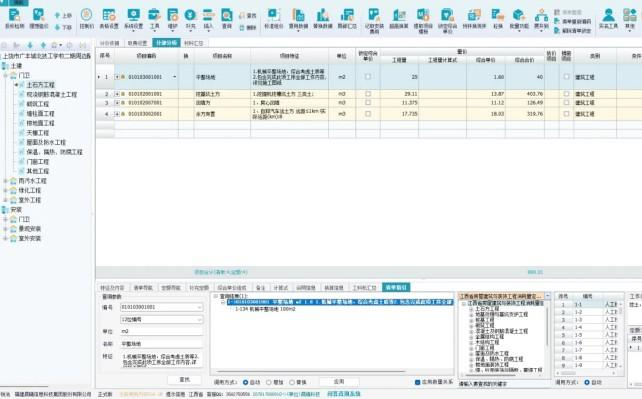The image size is (642, 399).
Task: Click the 提取项目模板 template icon
Action: (x=423, y=15)
